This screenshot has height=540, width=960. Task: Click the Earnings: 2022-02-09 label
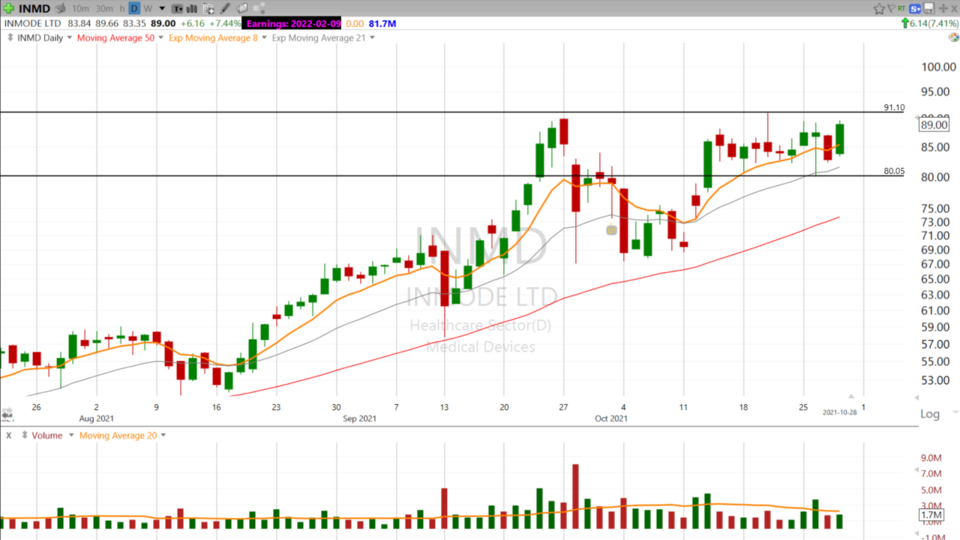click(291, 23)
